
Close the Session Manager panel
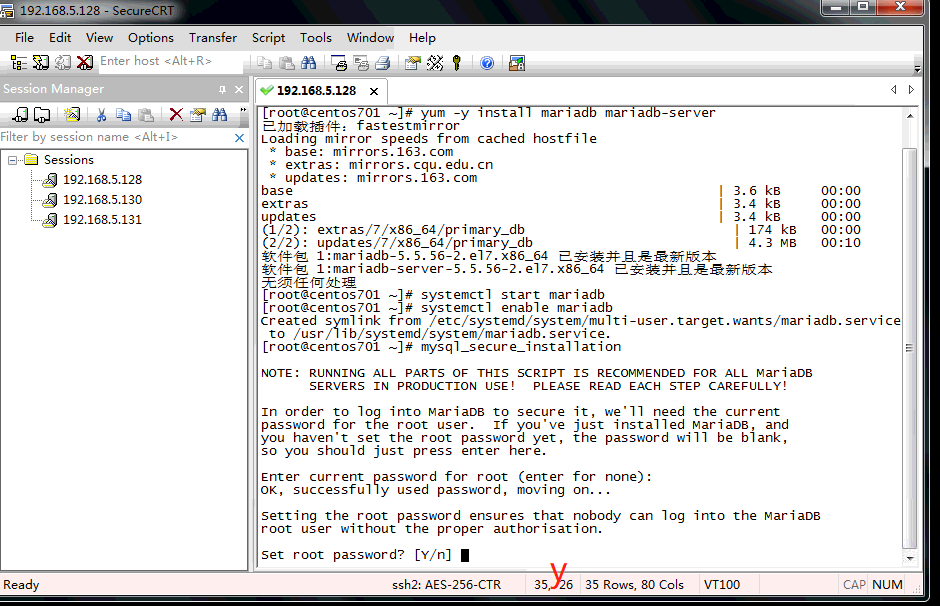(x=239, y=89)
